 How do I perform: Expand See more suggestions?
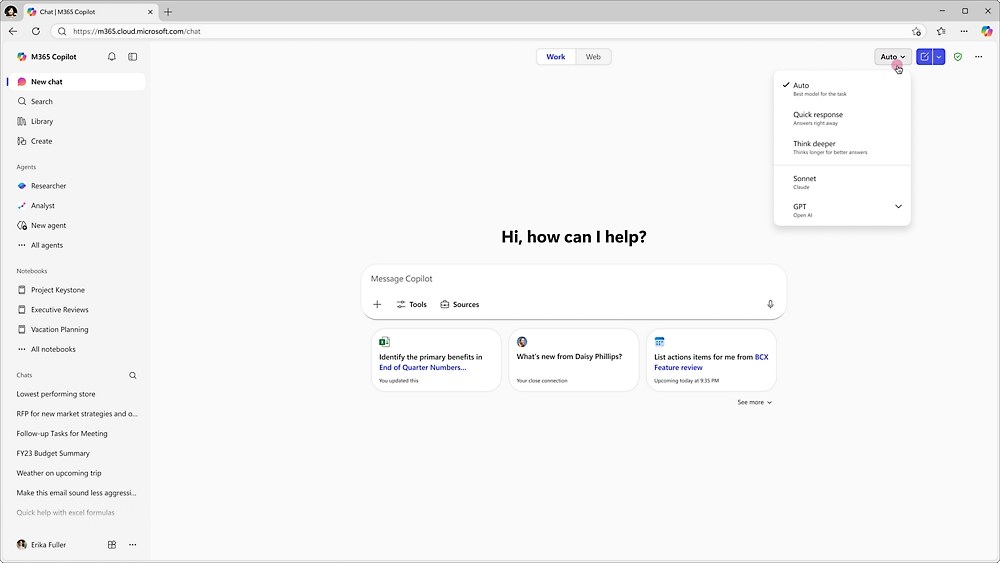754,402
